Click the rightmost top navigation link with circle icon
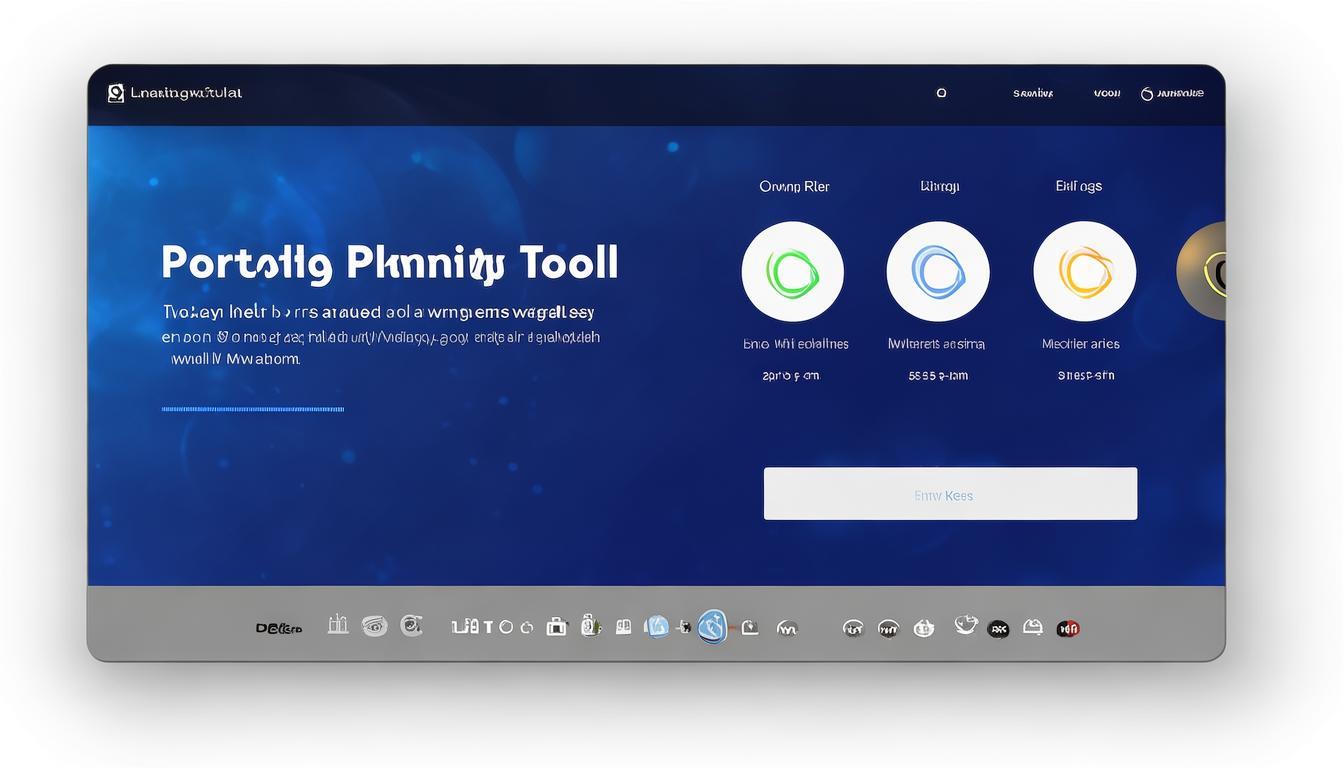The height and width of the screenshot is (768, 1344). point(1173,93)
